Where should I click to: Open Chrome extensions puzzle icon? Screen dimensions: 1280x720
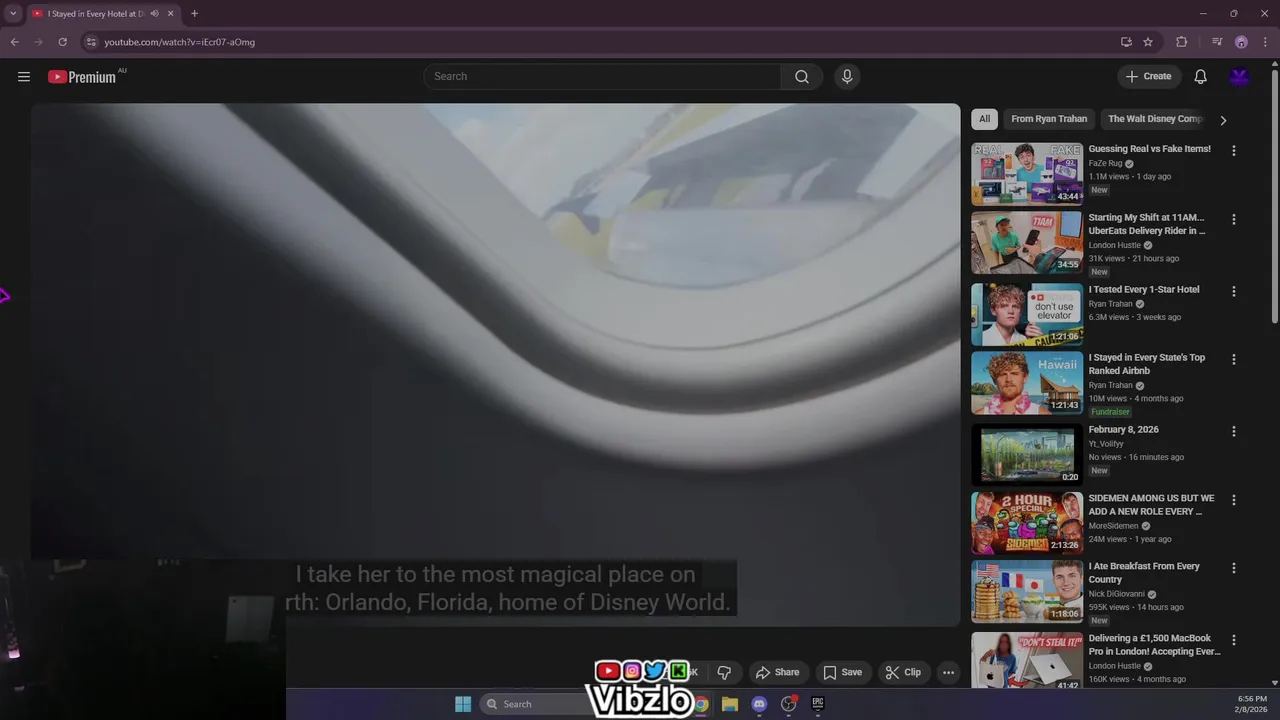click(x=1182, y=42)
